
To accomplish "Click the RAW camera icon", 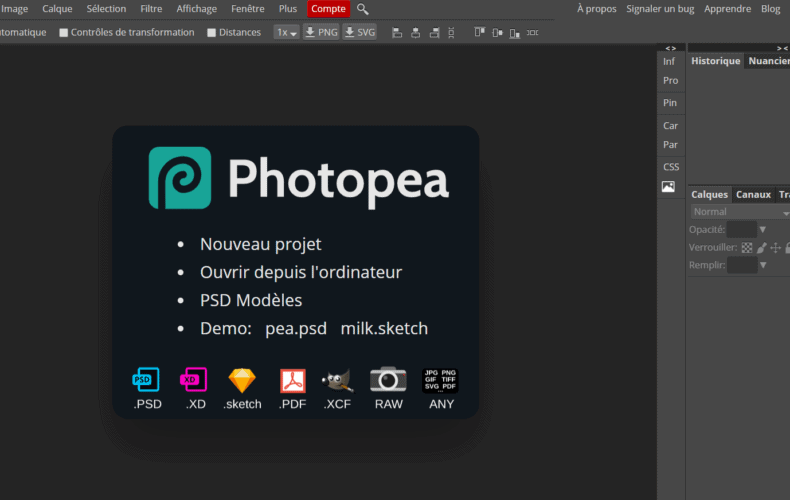I will [388, 379].
